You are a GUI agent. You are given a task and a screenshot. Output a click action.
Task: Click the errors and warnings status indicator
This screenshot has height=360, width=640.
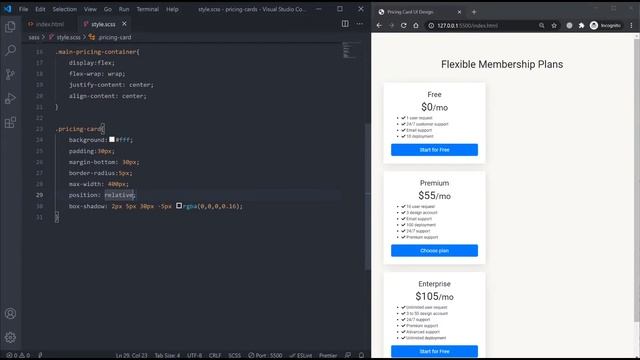pos(18,356)
